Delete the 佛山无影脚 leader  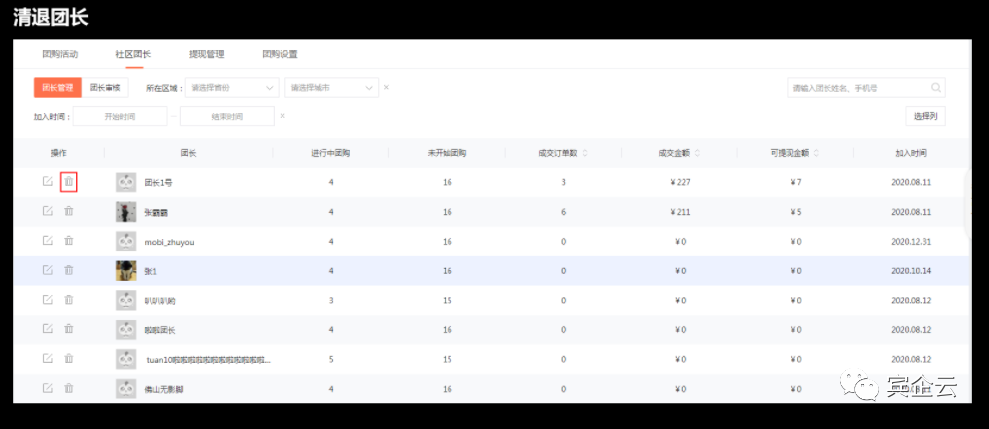coord(69,388)
